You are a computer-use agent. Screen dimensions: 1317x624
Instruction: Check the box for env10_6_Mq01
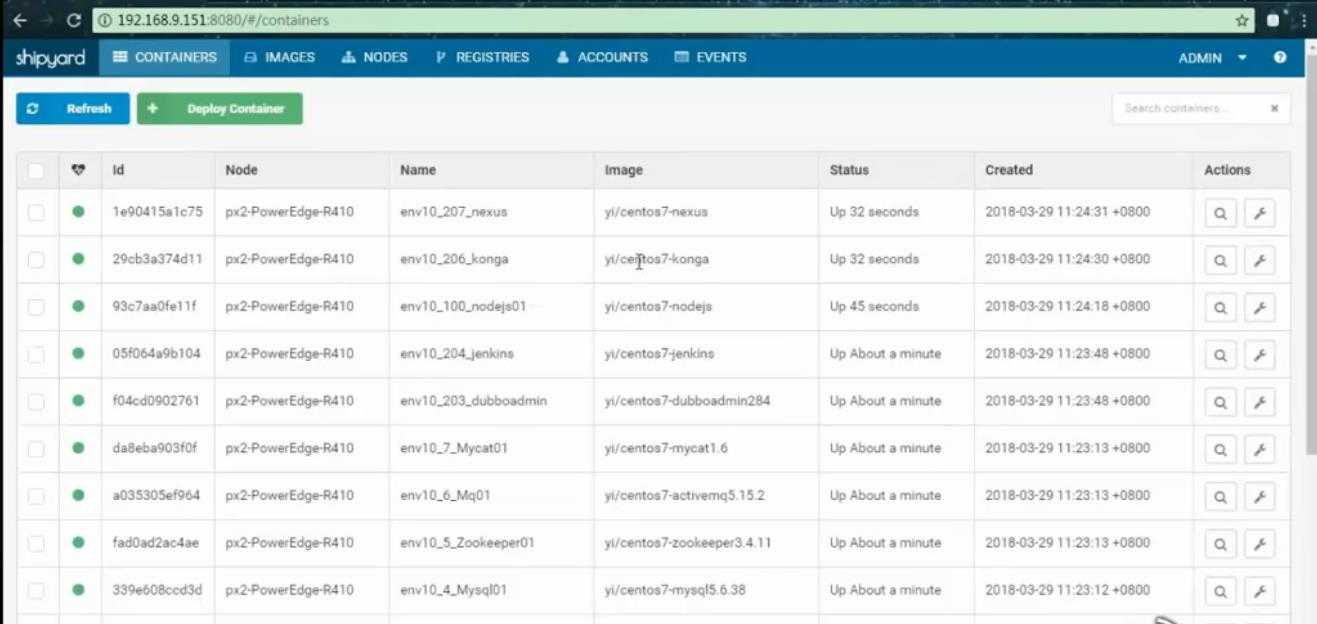pos(36,496)
